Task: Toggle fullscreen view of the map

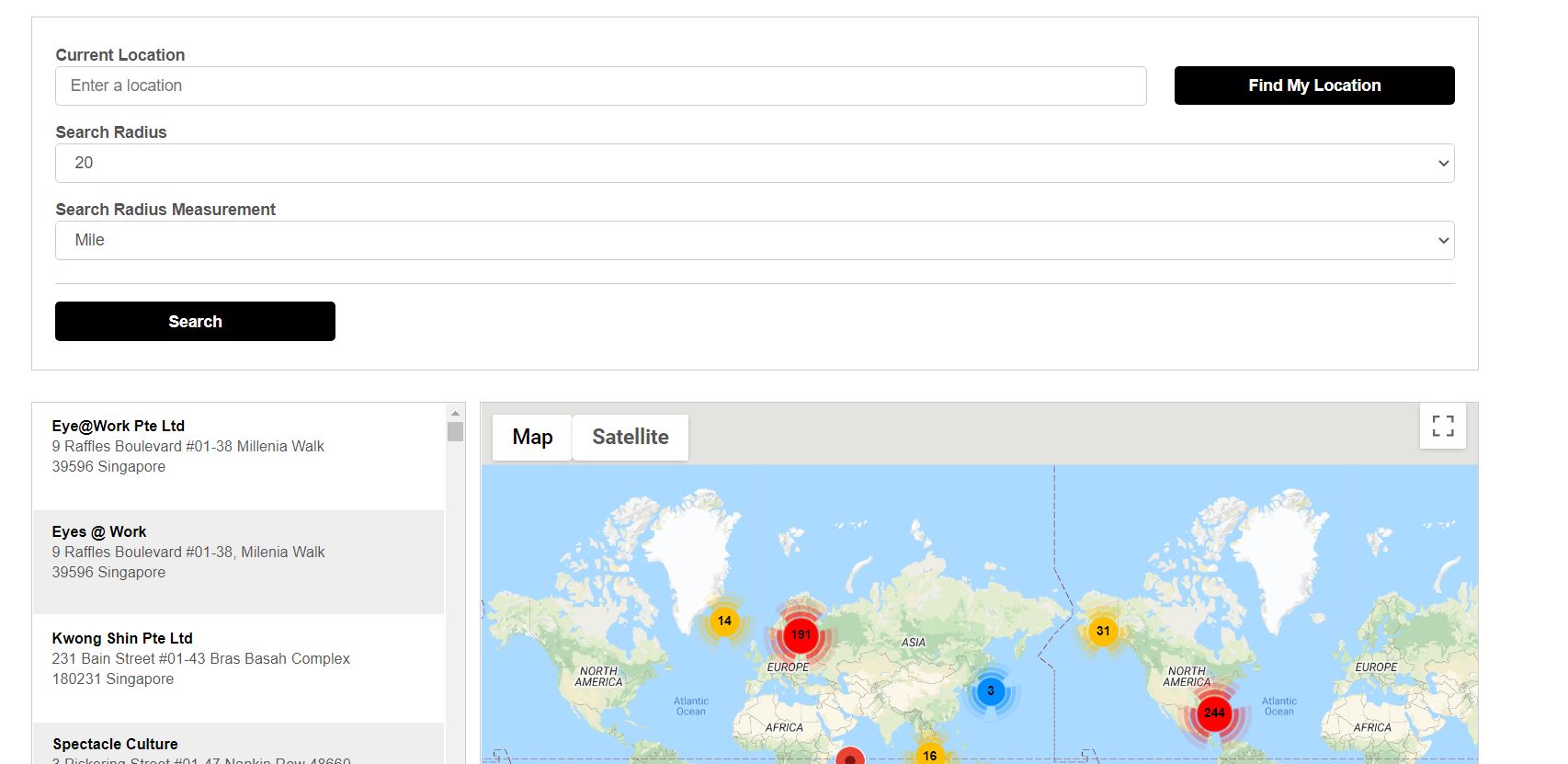Action: coord(1442,426)
